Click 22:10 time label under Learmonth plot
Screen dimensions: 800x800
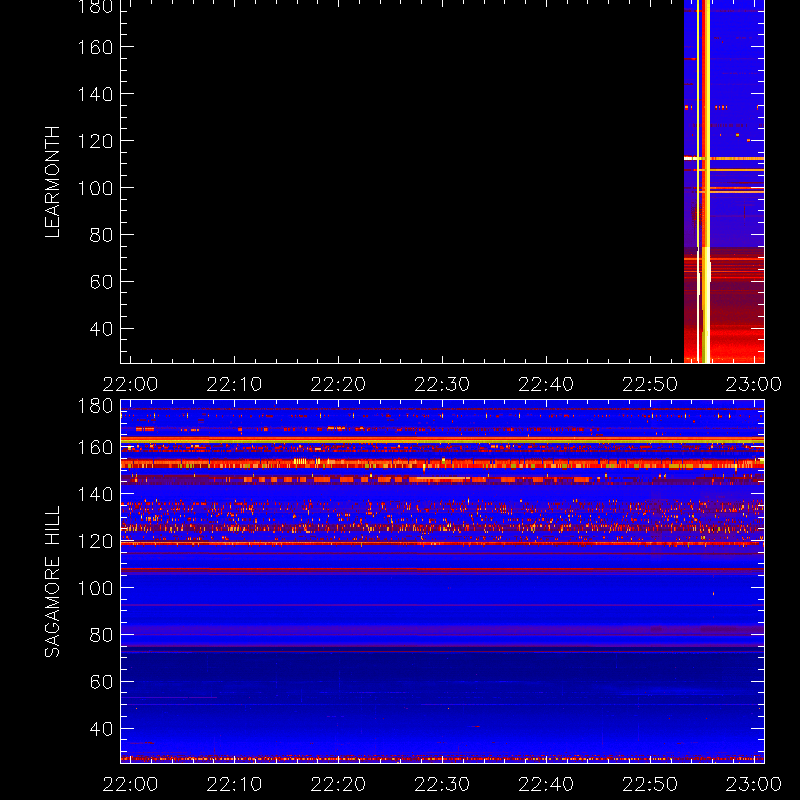pyautogui.click(x=234, y=384)
